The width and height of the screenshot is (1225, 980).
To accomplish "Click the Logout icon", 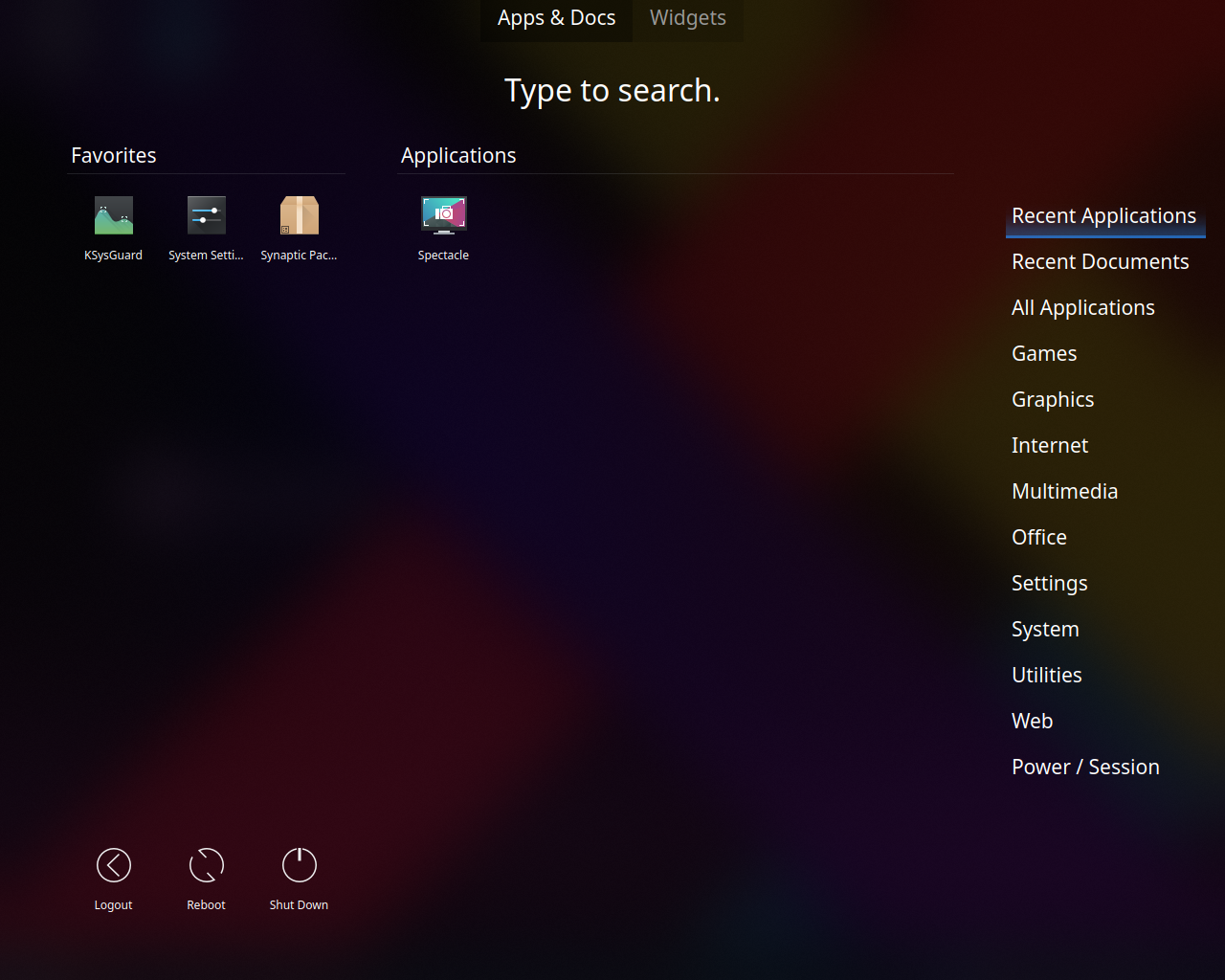I will click(x=114, y=865).
